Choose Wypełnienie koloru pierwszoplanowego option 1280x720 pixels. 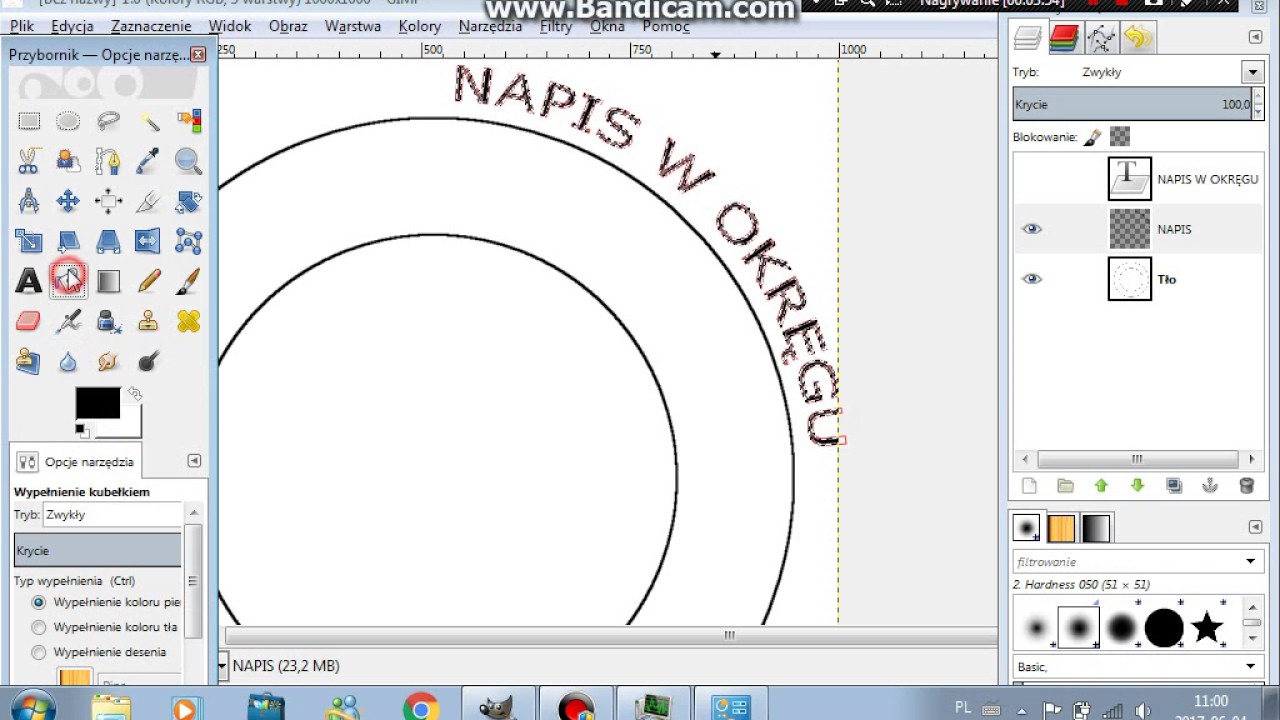coord(39,602)
